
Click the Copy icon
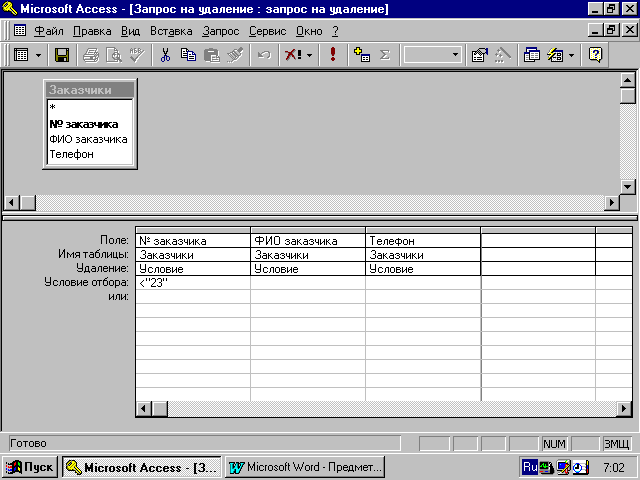coord(189,55)
